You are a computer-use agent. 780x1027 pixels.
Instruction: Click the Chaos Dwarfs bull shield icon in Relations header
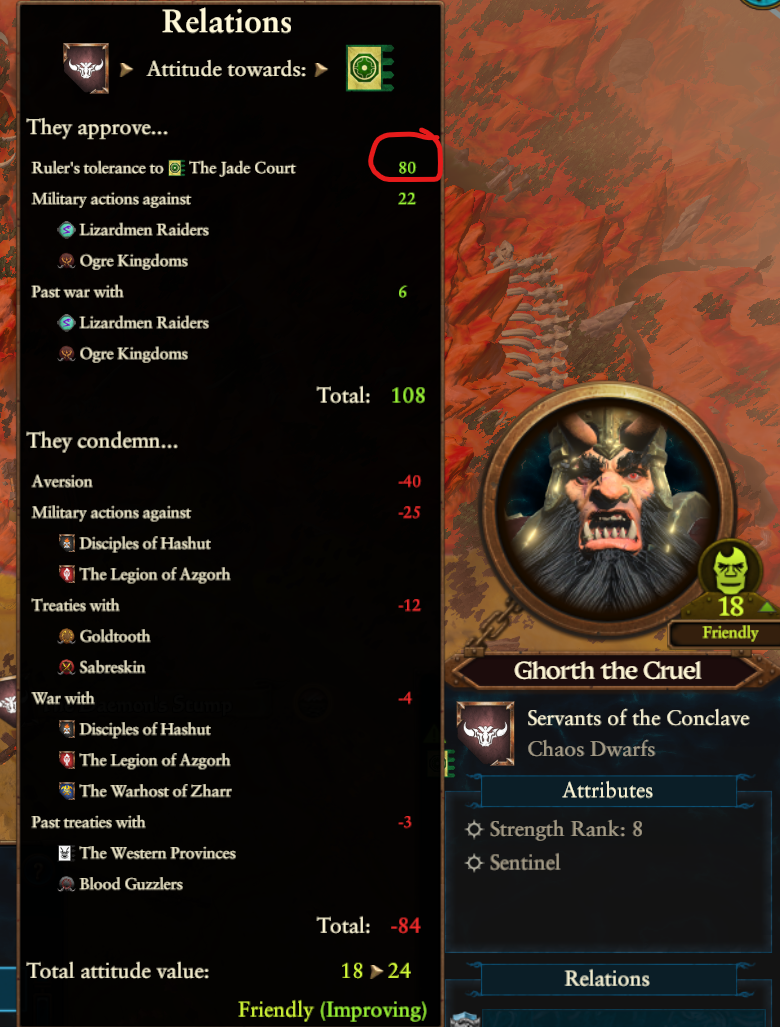[x=86, y=68]
